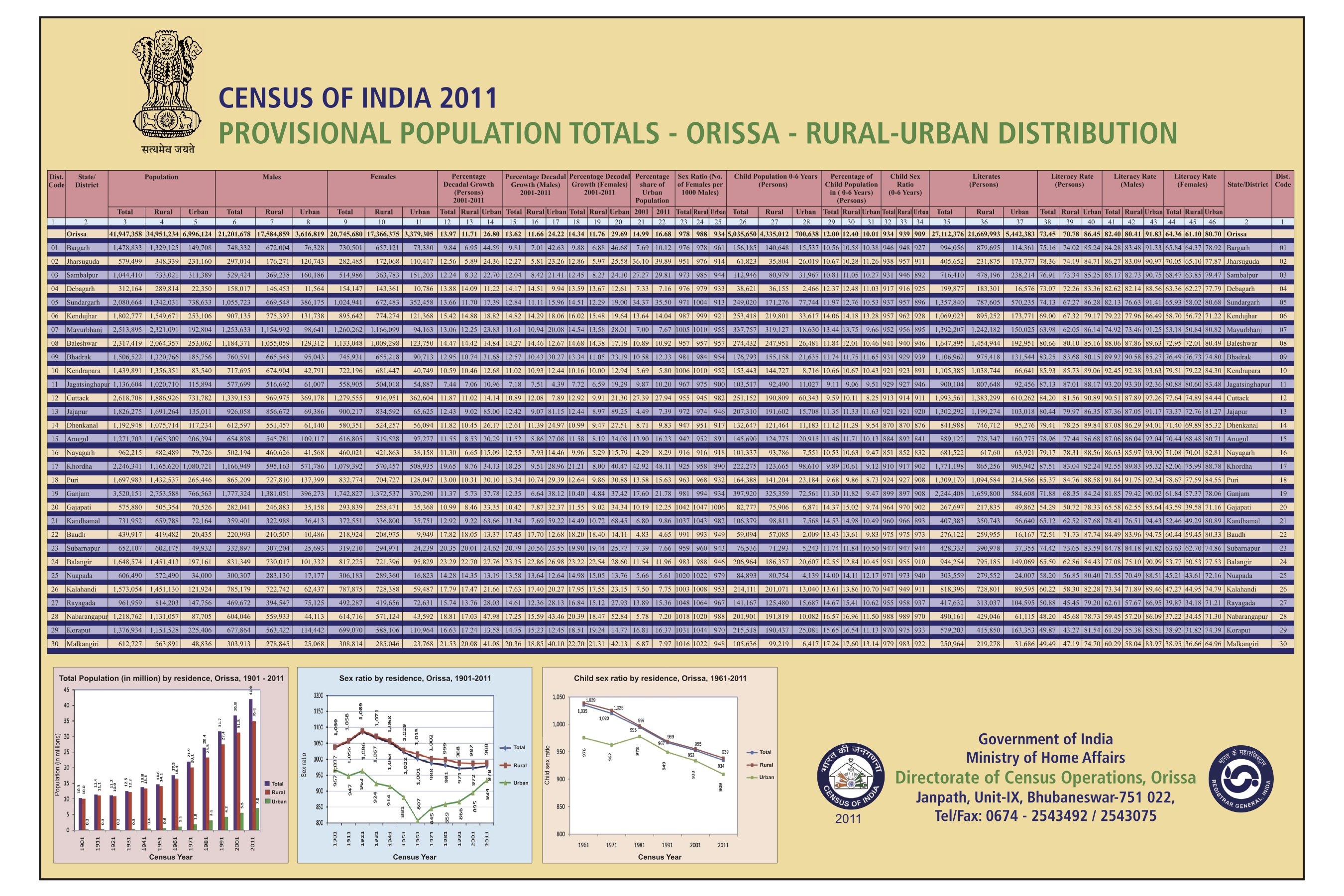
Task: Click 'Percentage share of Urban Population' header
Action: click(652, 189)
